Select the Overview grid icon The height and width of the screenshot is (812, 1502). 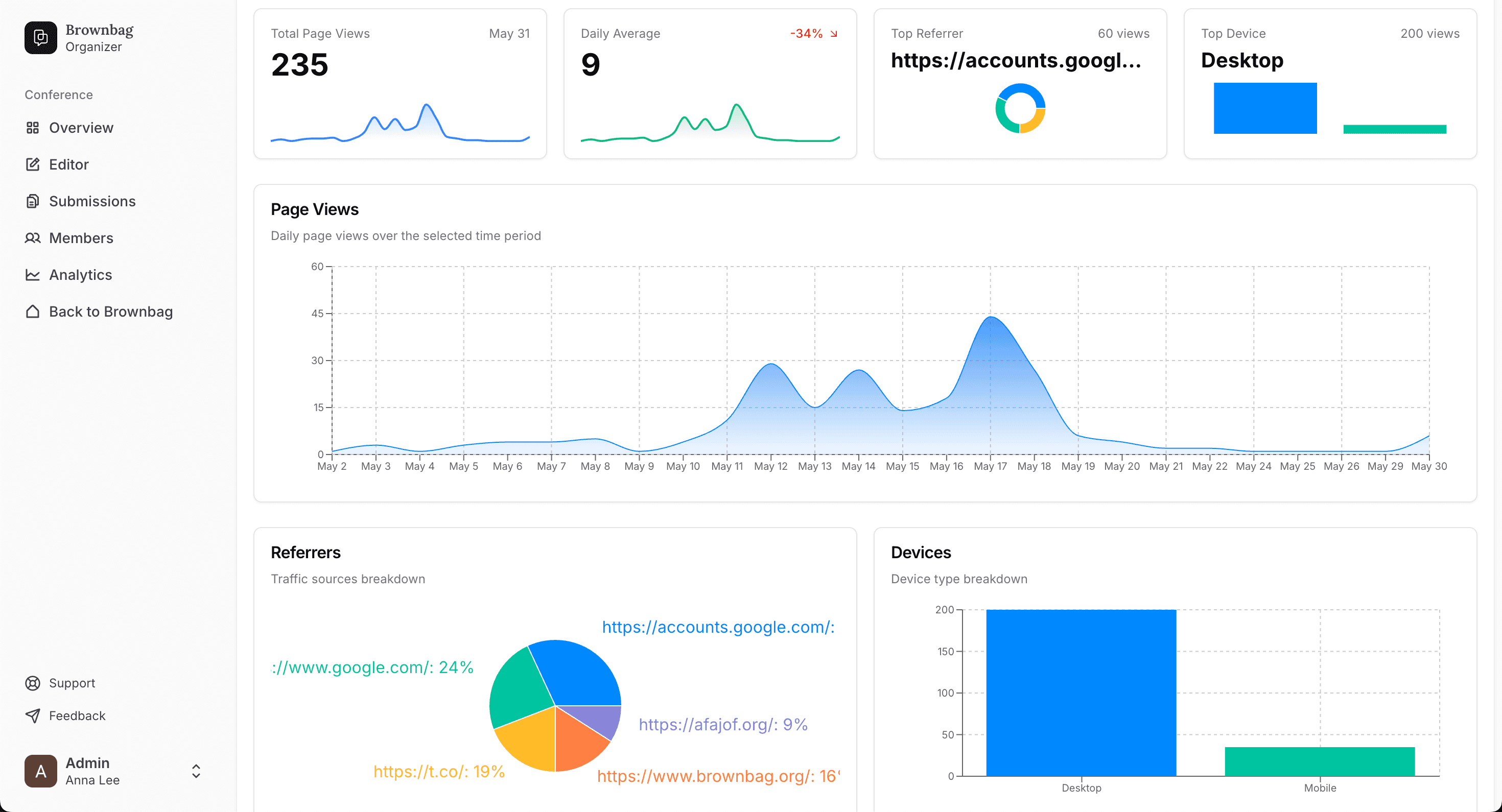[33, 127]
